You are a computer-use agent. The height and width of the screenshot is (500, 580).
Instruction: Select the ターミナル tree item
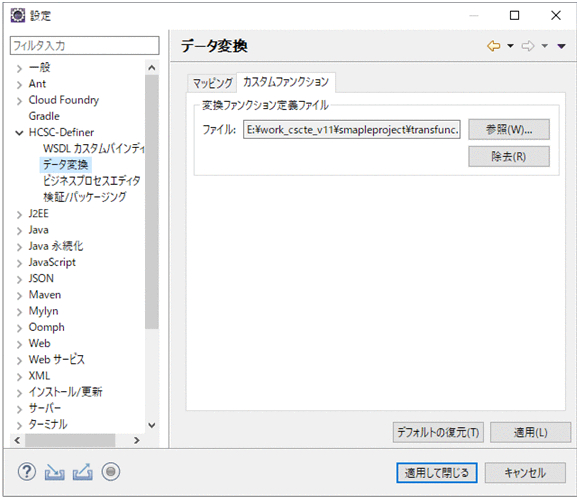tap(48, 424)
